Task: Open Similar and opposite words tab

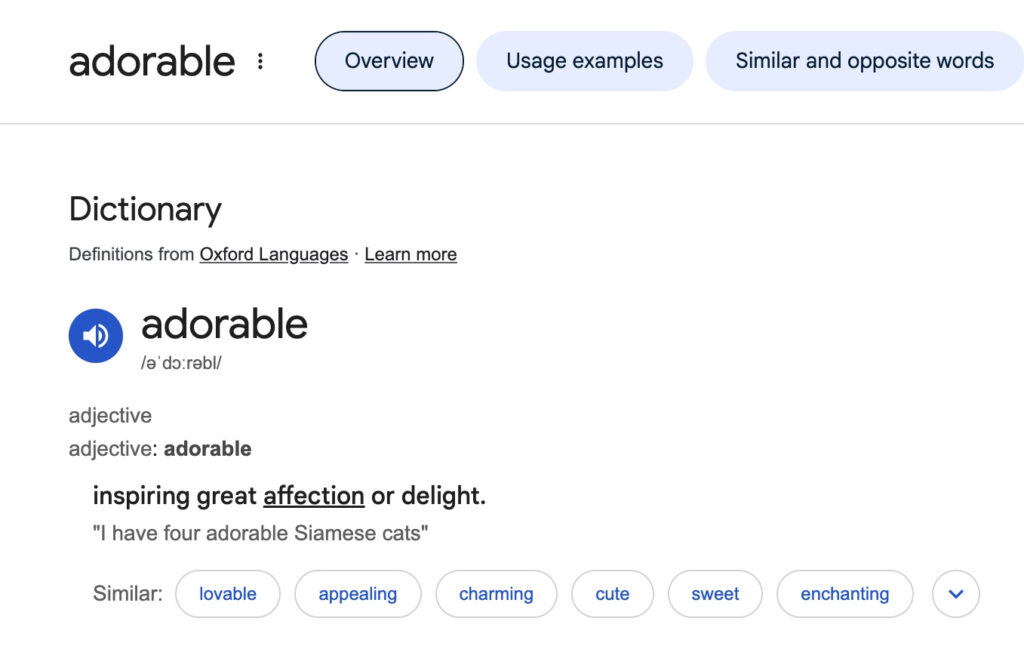Action: (x=865, y=61)
